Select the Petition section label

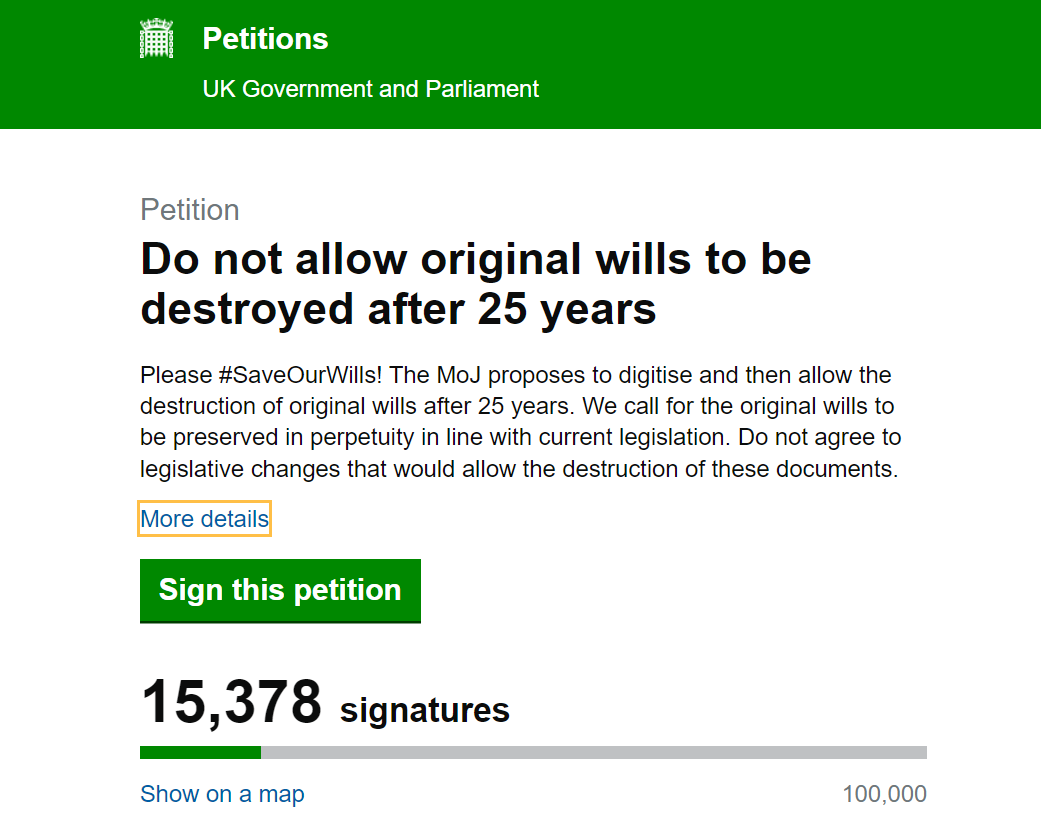pos(189,210)
